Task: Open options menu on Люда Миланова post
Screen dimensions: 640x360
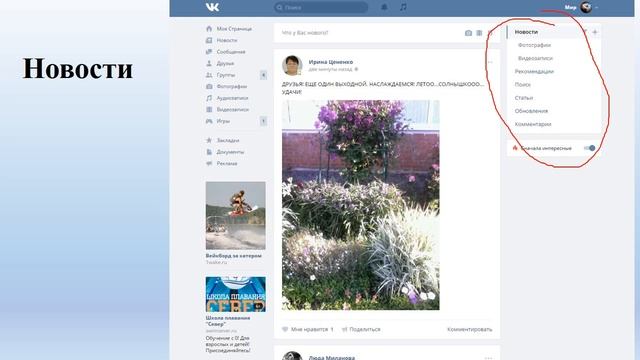Action: coord(489,358)
